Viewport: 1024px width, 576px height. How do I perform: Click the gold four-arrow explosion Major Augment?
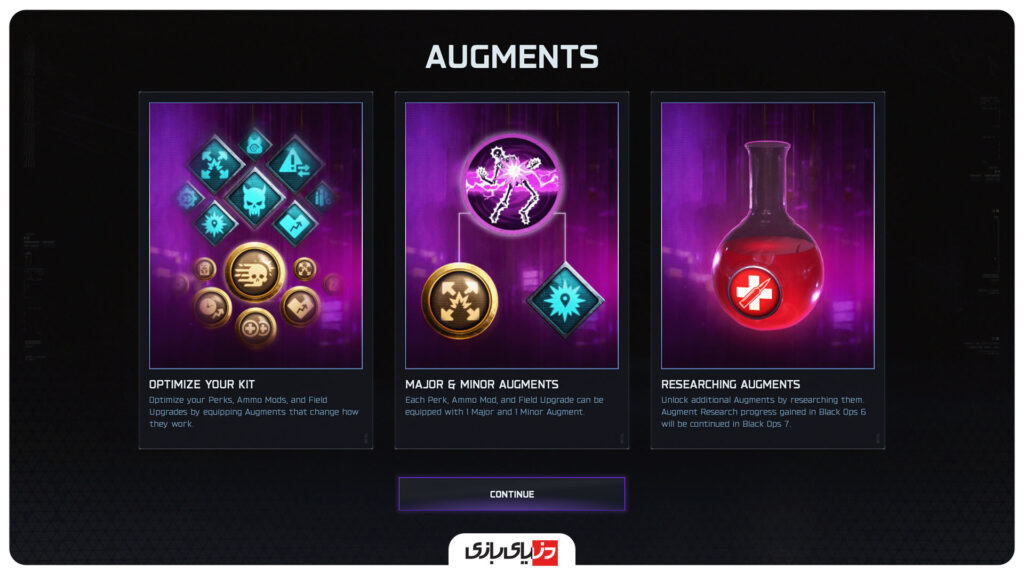(x=460, y=301)
